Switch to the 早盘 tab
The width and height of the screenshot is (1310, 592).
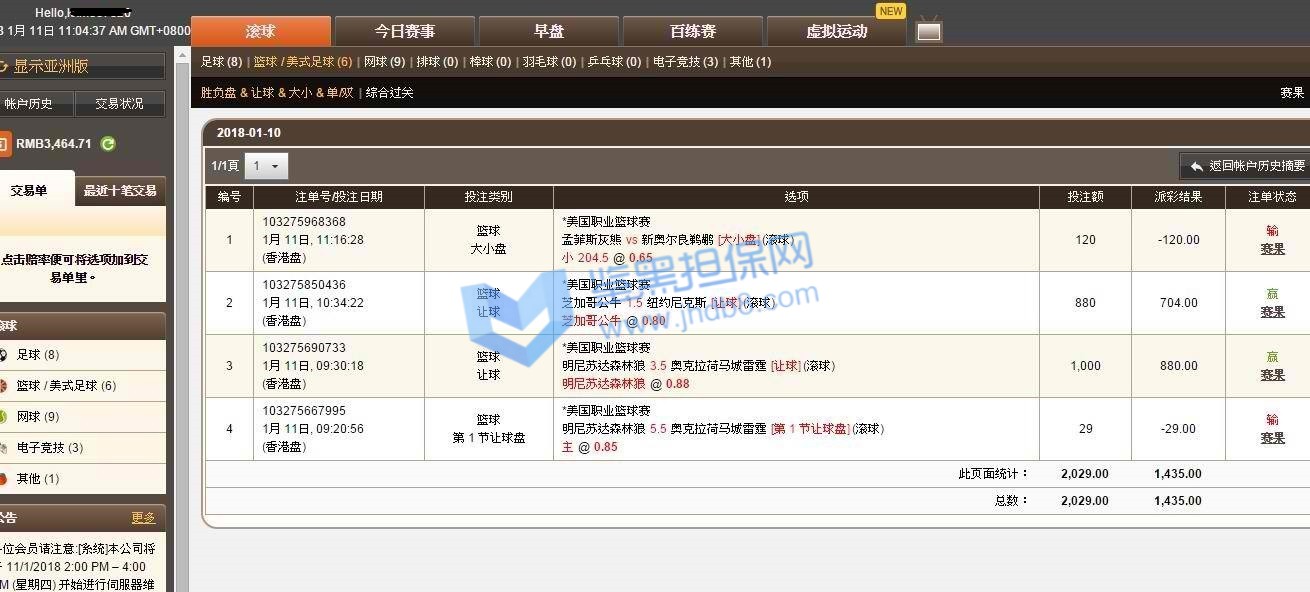(548, 31)
